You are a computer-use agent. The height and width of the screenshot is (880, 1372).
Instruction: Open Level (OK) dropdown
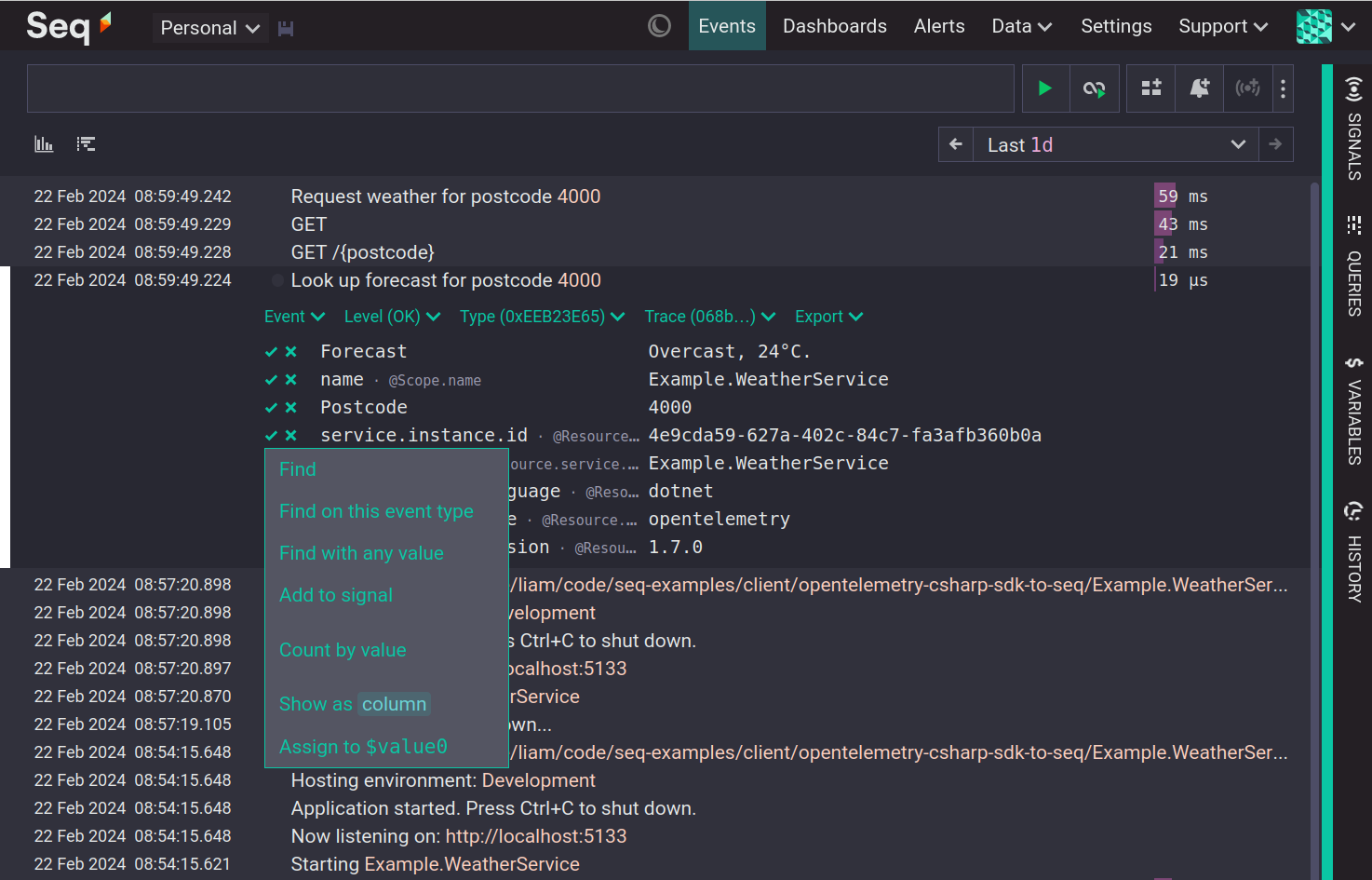pos(392,317)
